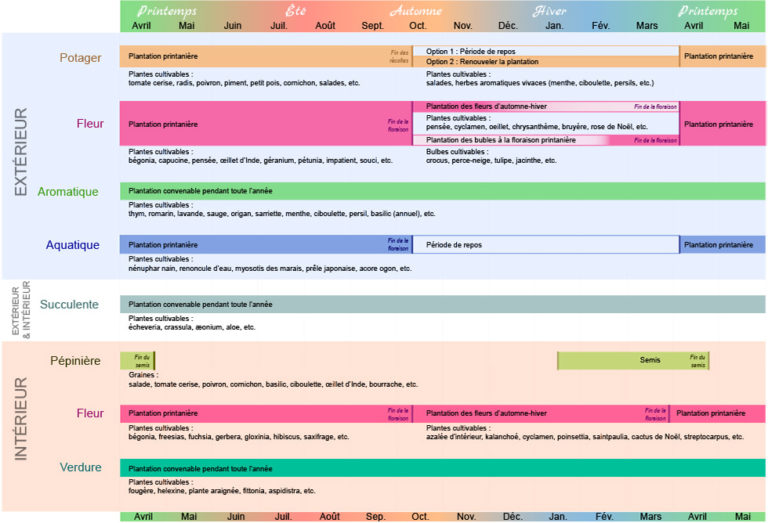Image resolution: width=768 pixels, height=523 pixels.
Task: Click the Juin month in top header
Action: pos(233,25)
